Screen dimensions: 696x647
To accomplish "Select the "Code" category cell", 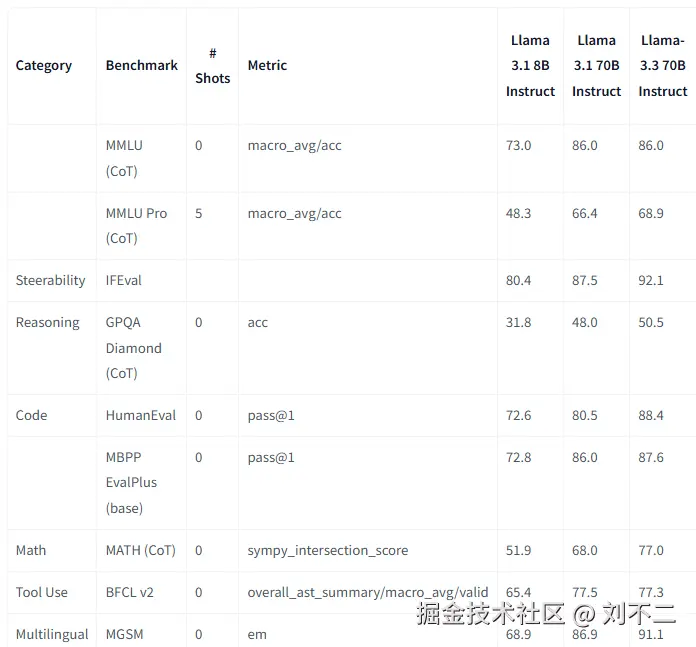I will (x=31, y=415).
